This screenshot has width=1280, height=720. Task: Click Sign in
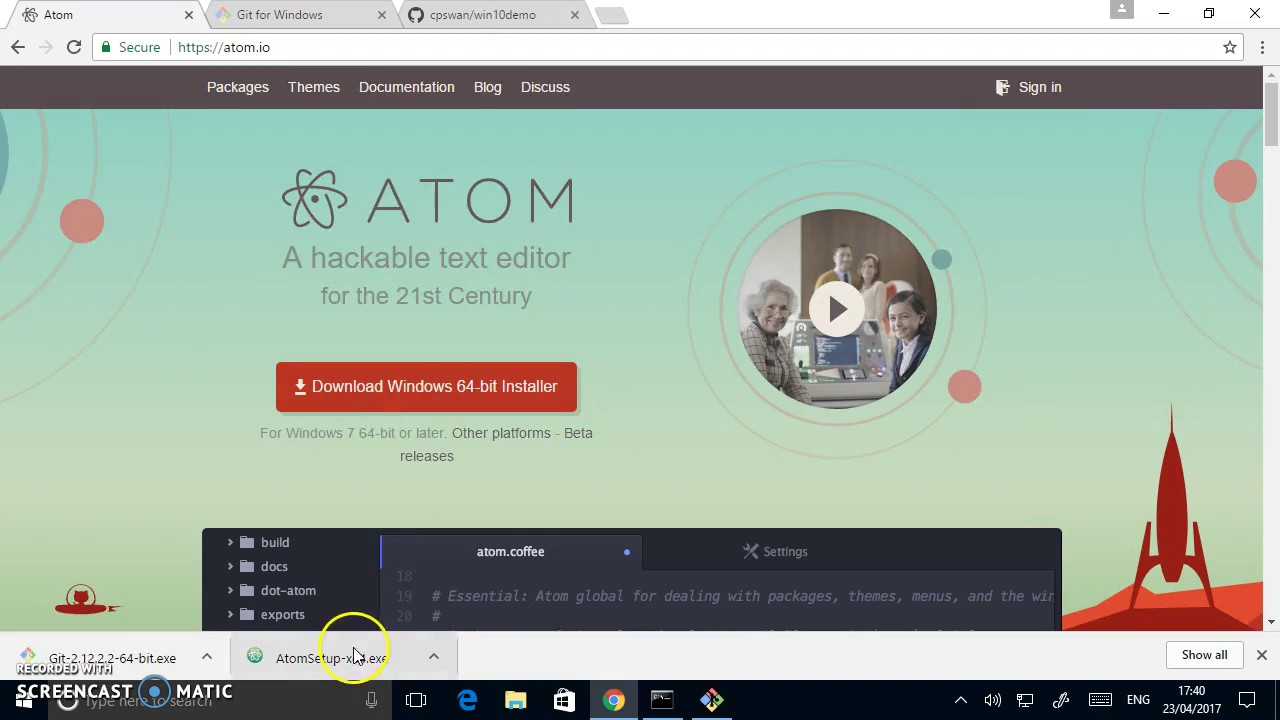tap(1029, 87)
